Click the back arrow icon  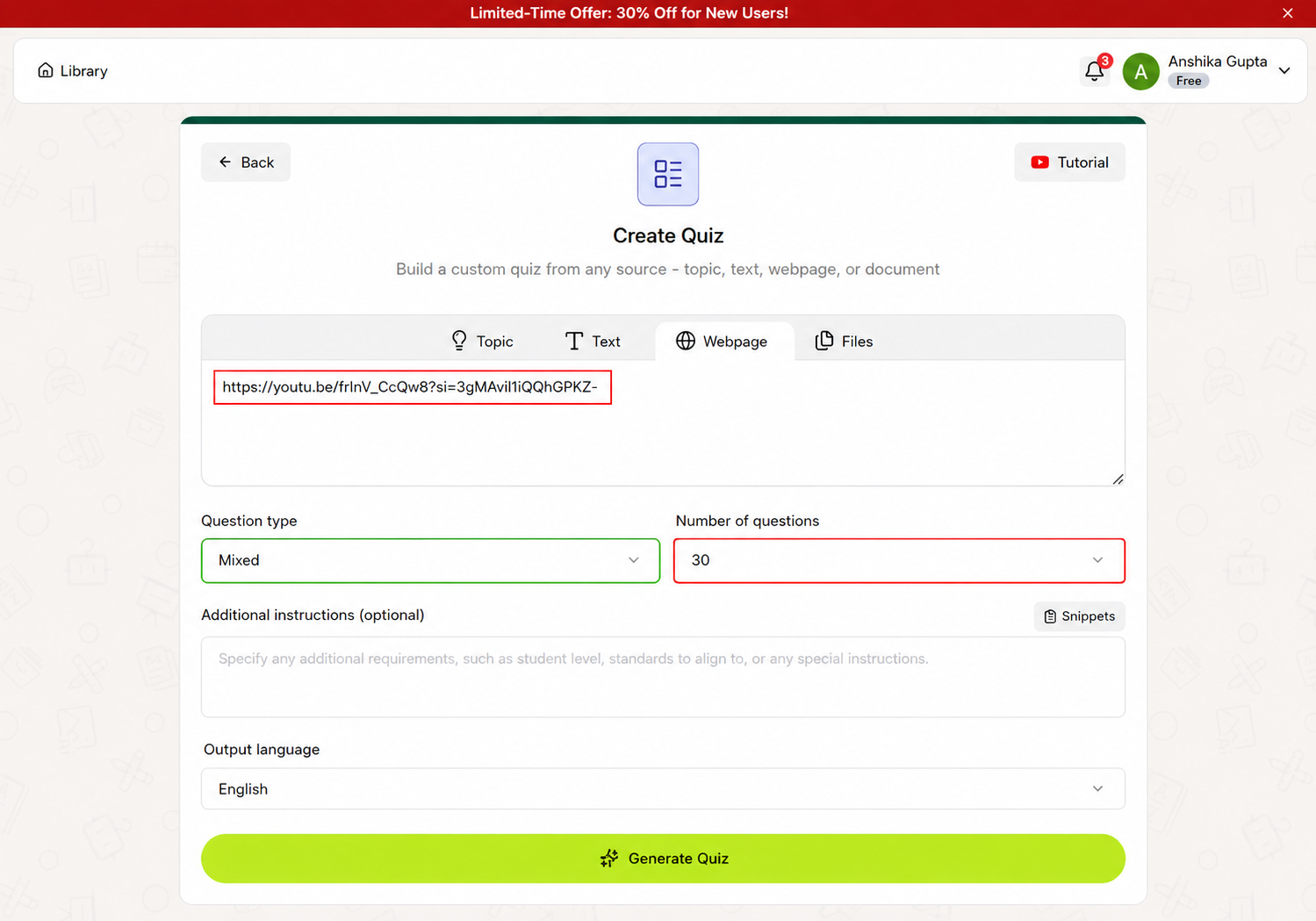coord(225,162)
